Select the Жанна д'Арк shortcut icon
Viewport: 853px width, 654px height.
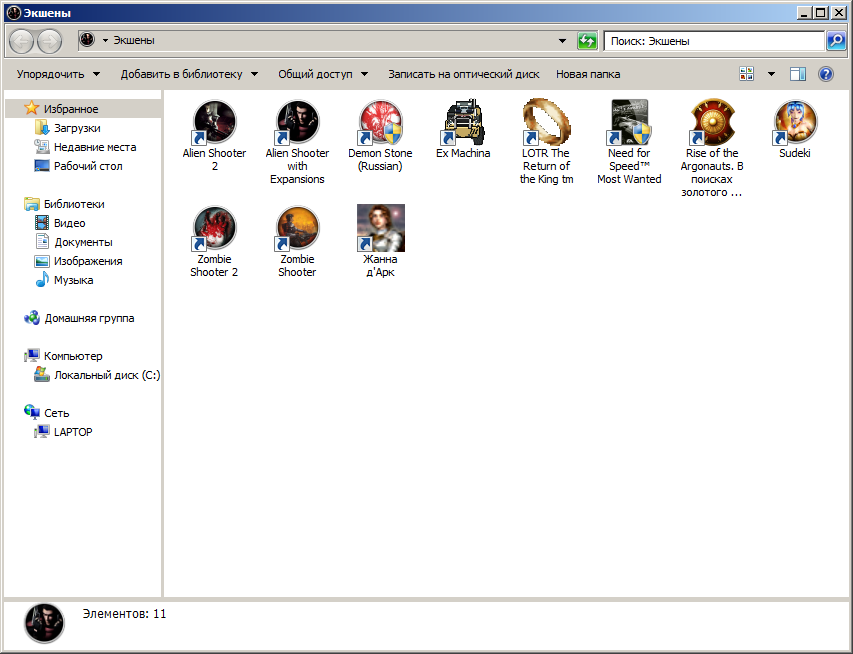tap(380, 228)
